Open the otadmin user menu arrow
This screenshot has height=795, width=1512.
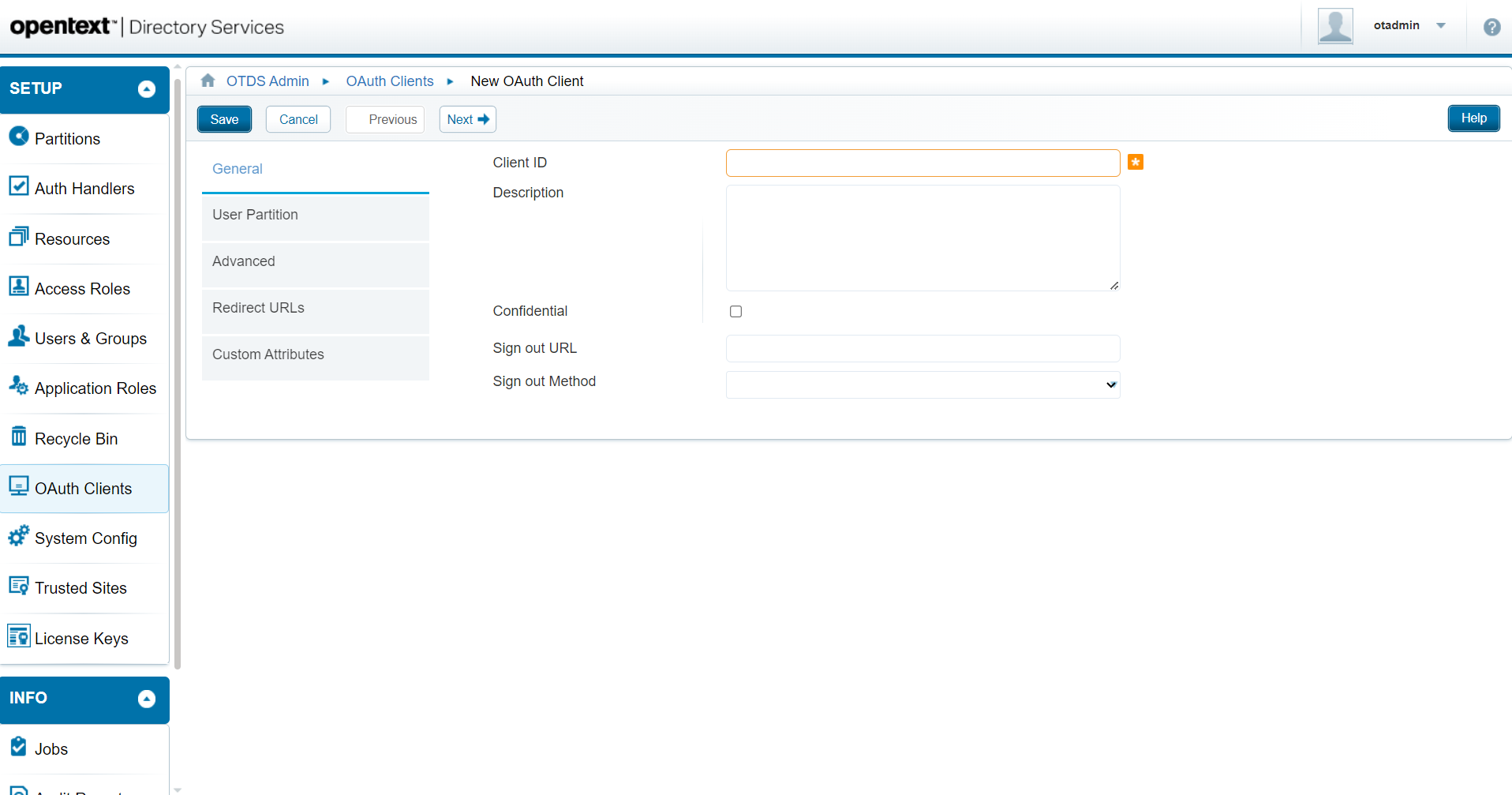coord(1441,26)
